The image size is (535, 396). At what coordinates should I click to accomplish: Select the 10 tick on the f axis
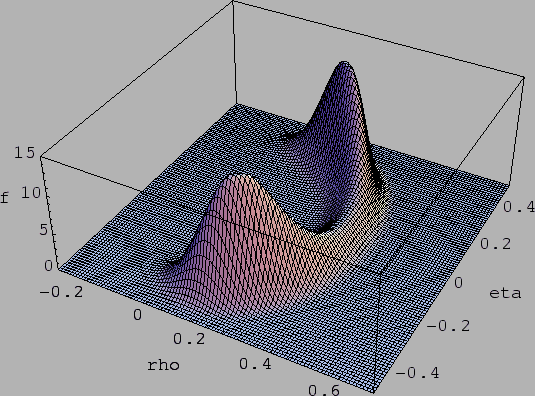click(30, 193)
